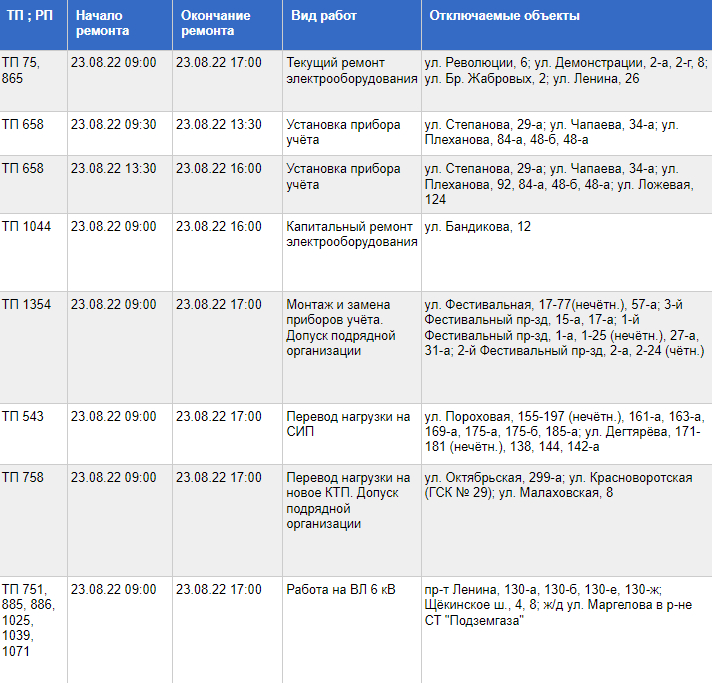712x683 pixels.
Task: Select the "ТП 758" cell
Action: (x=23, y=478)
